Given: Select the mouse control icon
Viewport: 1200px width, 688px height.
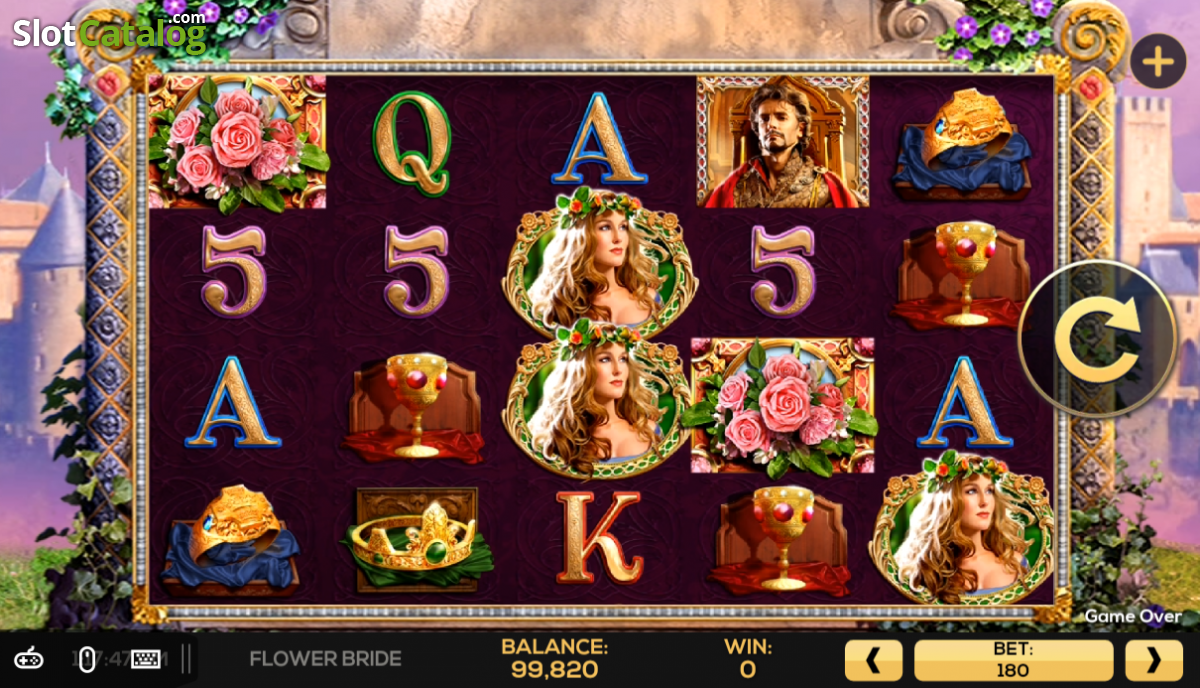Looking at the screenshot, I should (87, 659).
